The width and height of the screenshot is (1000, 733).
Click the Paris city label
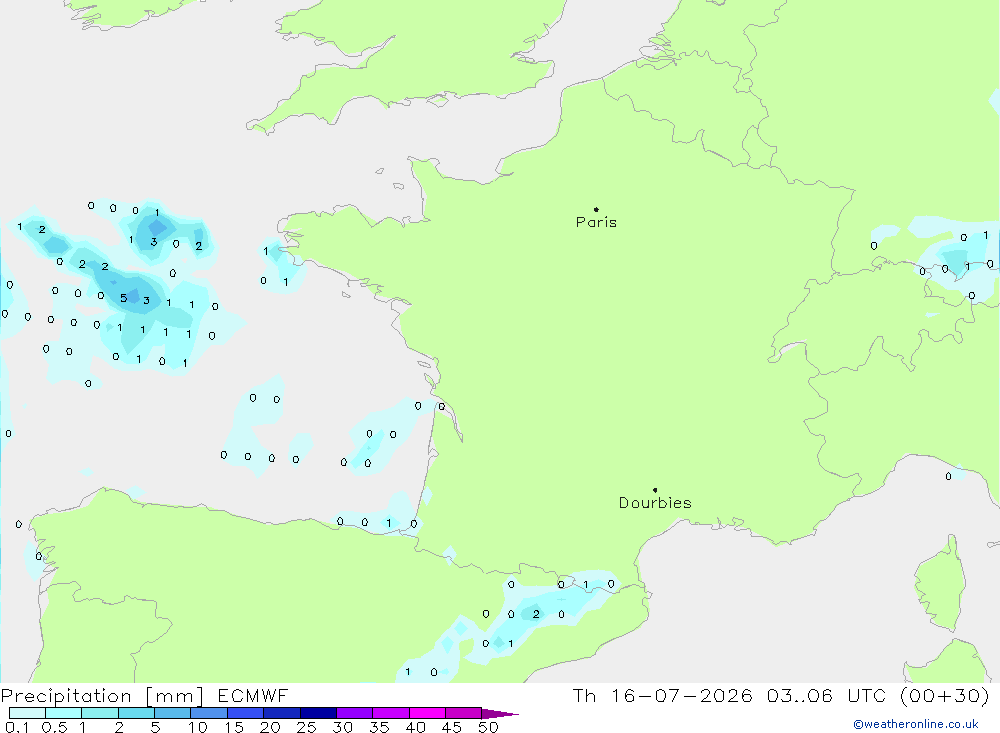point(596,222)
